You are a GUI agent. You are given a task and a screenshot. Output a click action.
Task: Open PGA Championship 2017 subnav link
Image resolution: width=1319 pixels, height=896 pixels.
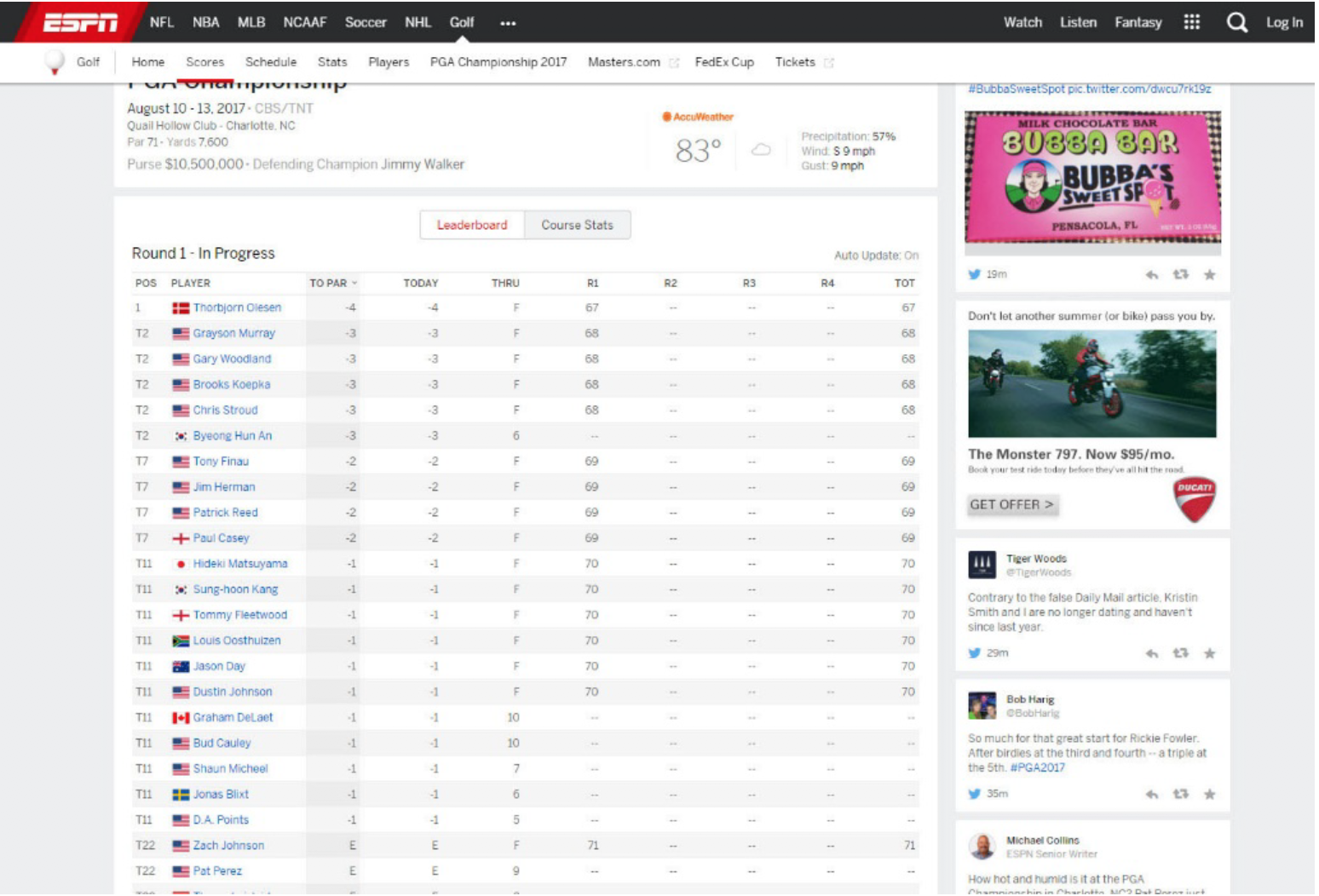tap(500, 62)
